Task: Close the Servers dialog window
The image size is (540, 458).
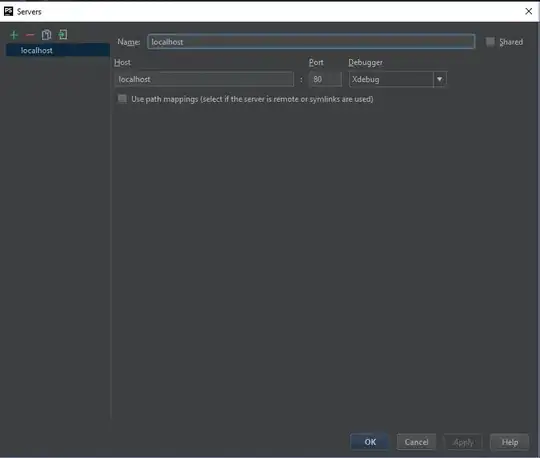Action: [529, 11]
